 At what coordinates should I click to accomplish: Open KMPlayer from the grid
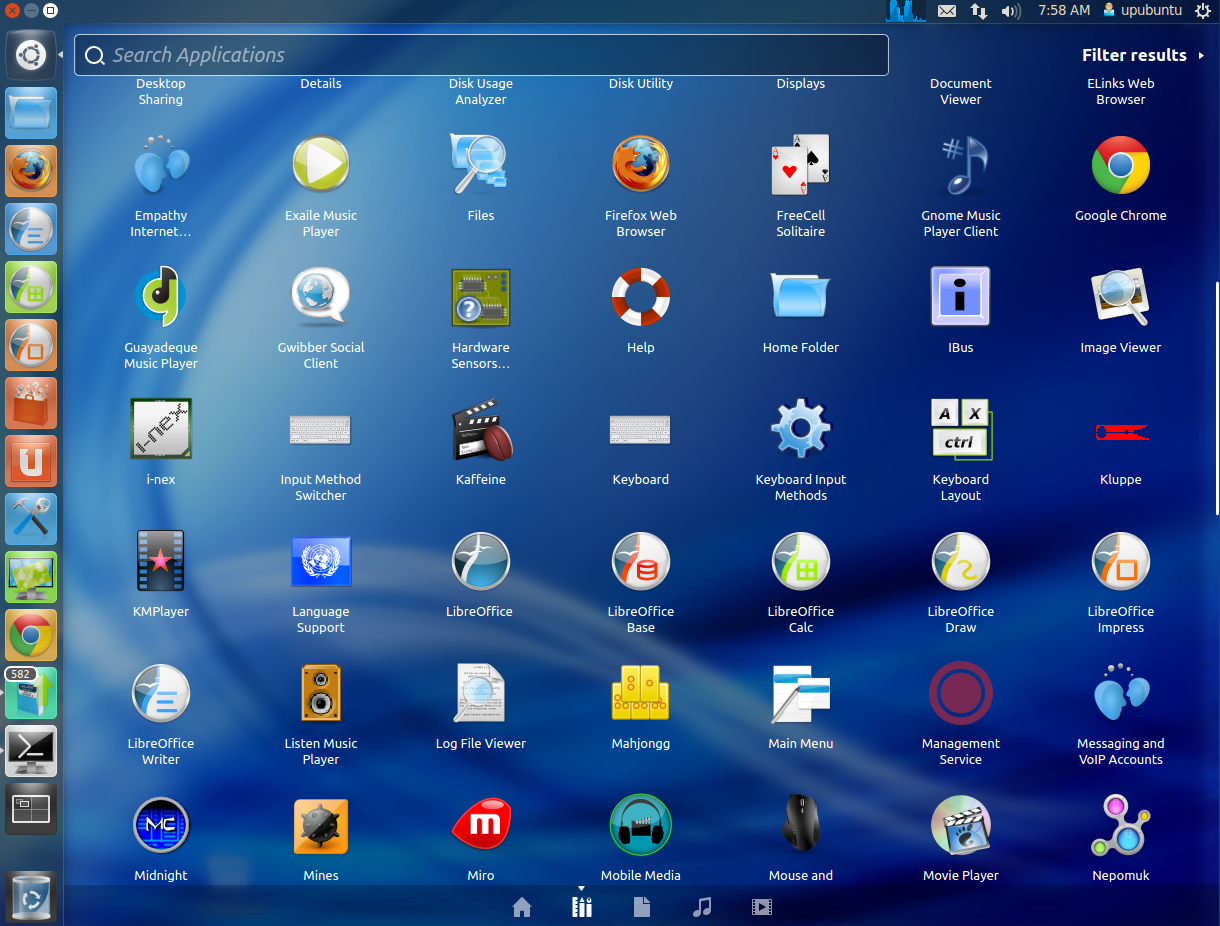[160, 561]
